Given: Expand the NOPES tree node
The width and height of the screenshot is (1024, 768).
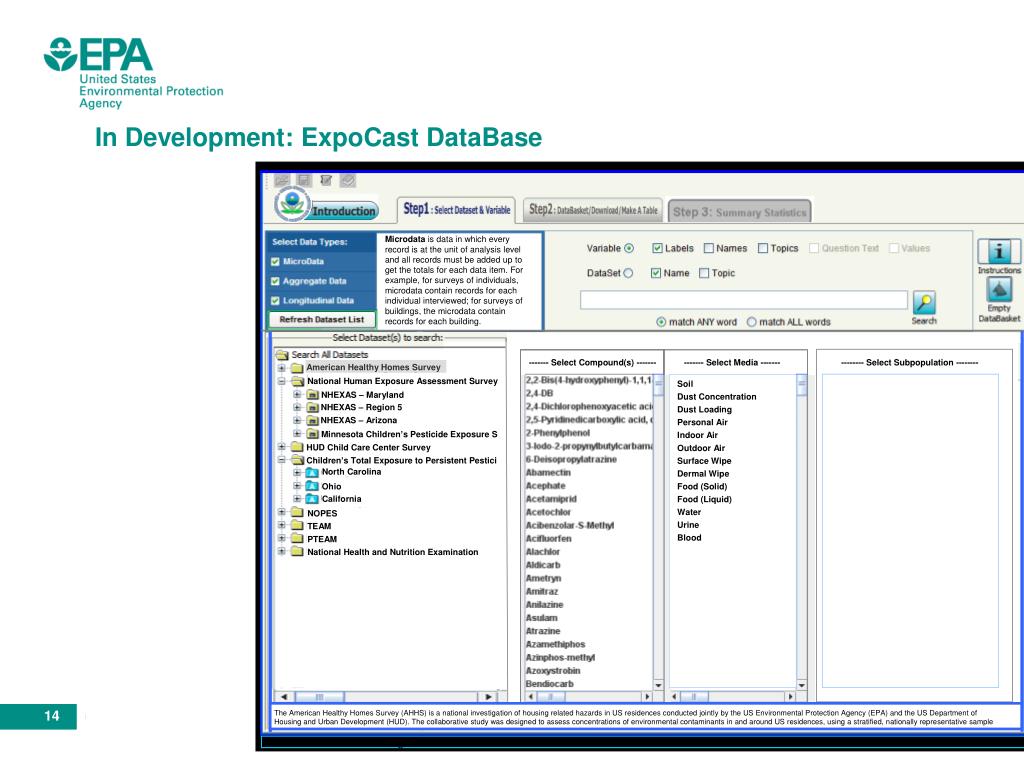Looking at the screenshot, I should pyautogui.click(x=281, y=513).
